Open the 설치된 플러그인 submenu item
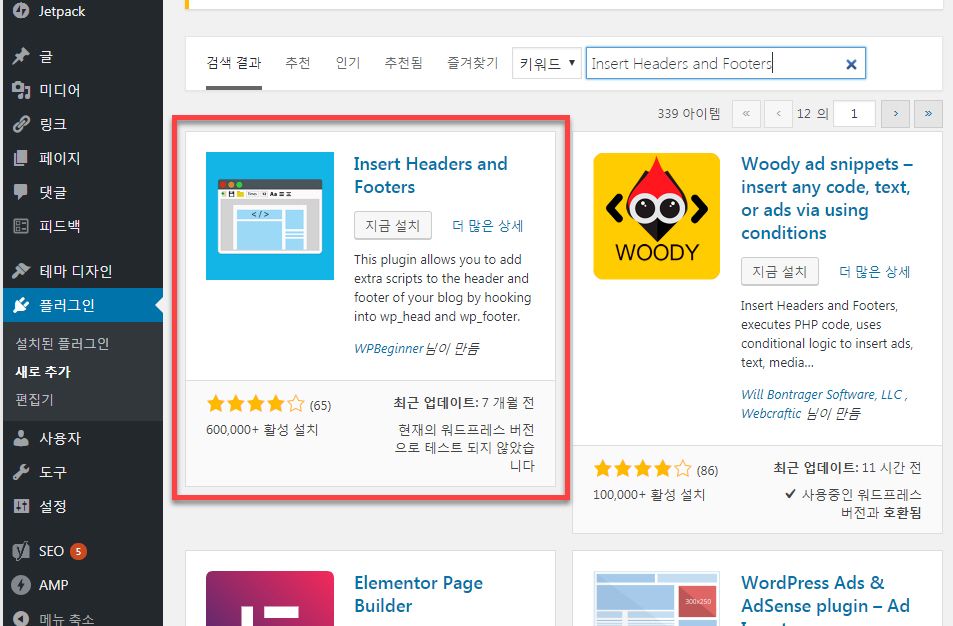This screenshot has height=626, width=953. point(62,344)
